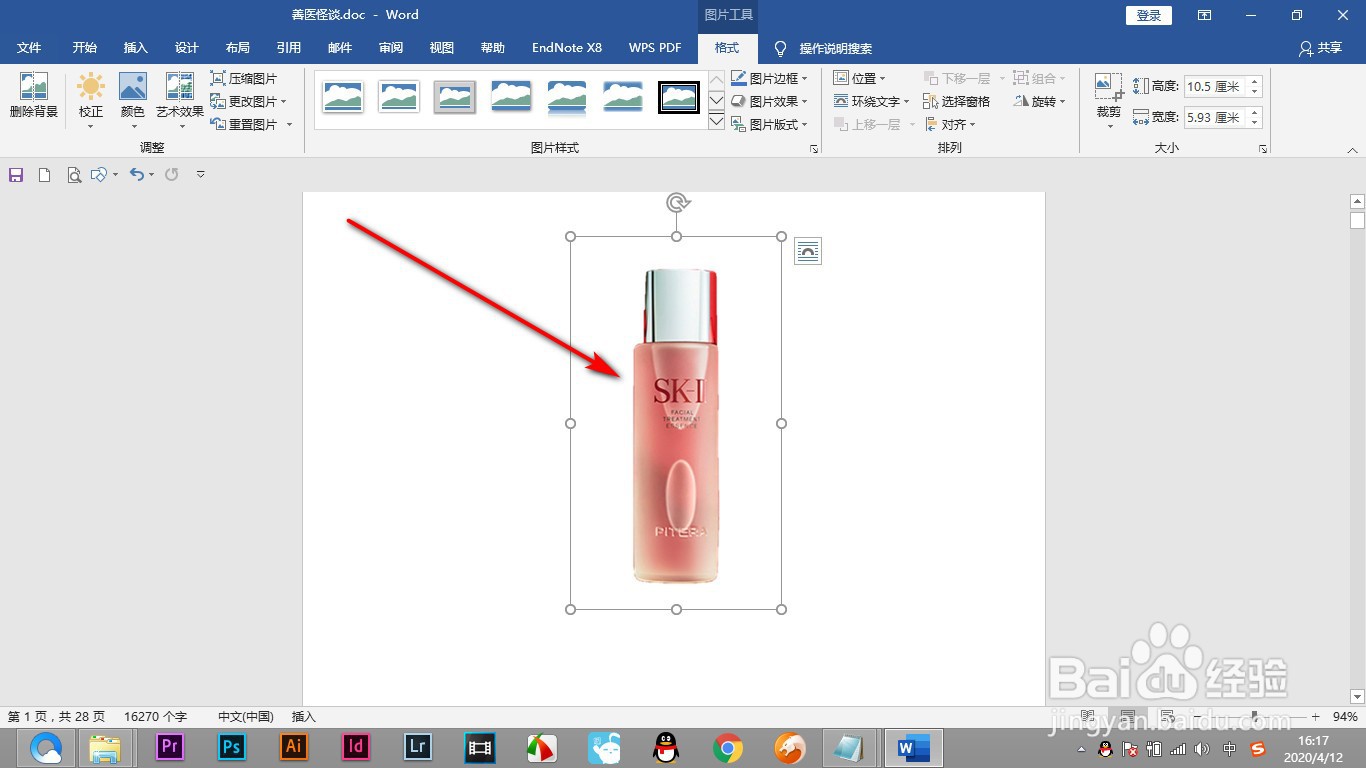Open Google Chrome from the taskbar
Image resolution: width=1366 pixels, height=768 pixels.
point(727,747)
